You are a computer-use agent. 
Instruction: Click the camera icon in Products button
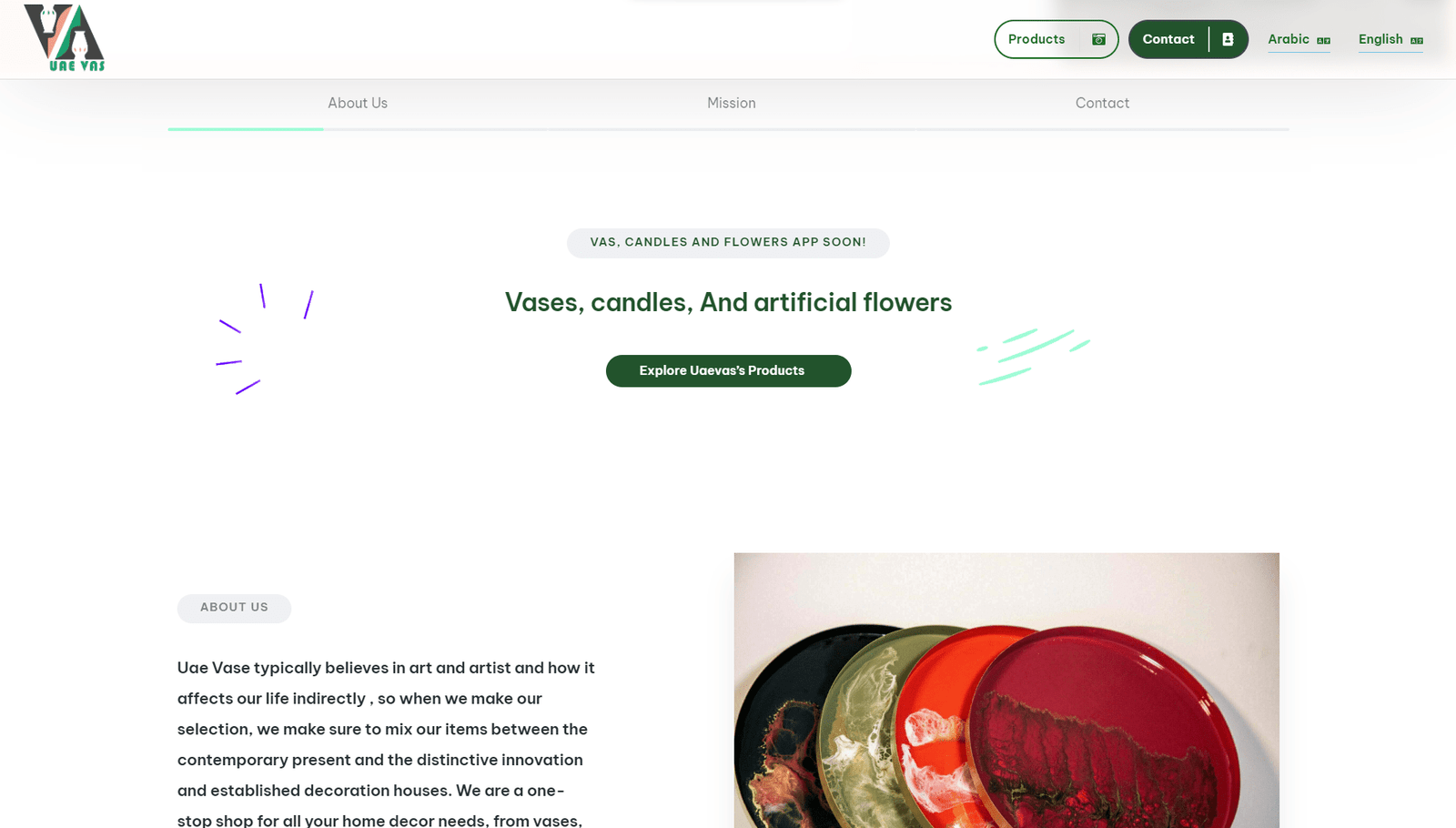[1098, 39]
